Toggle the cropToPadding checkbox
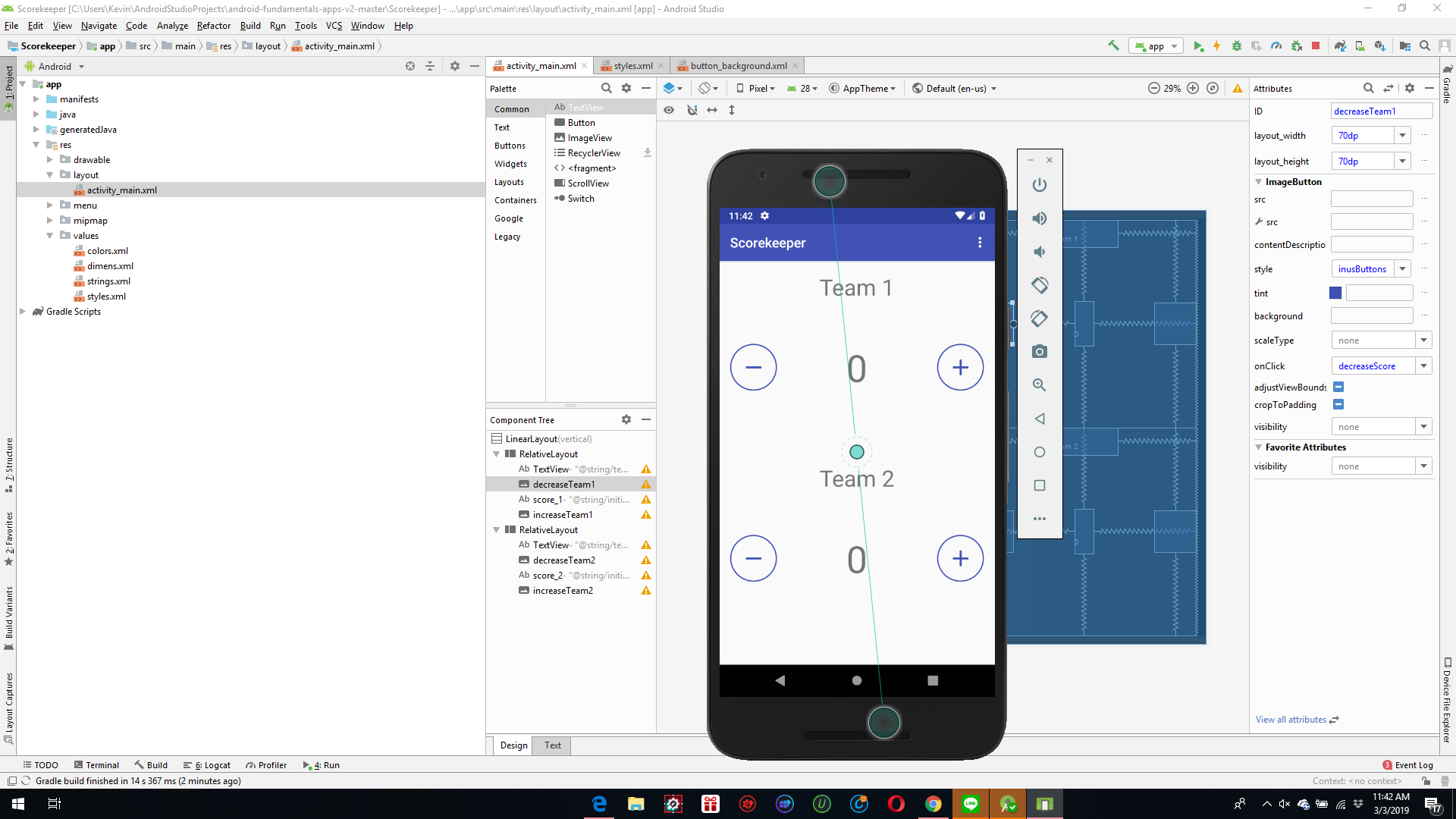Screen dimensions: 1456x819 (1339, 404)
